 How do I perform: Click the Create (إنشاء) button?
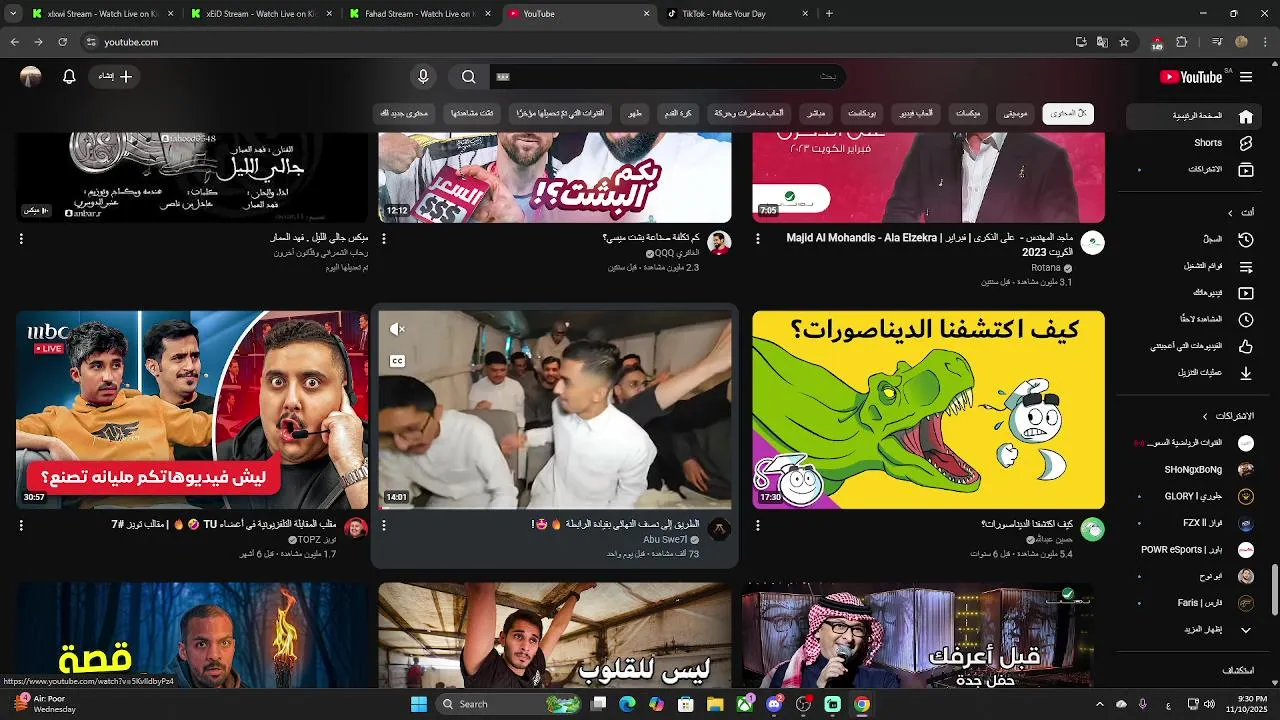pos(115,77)
